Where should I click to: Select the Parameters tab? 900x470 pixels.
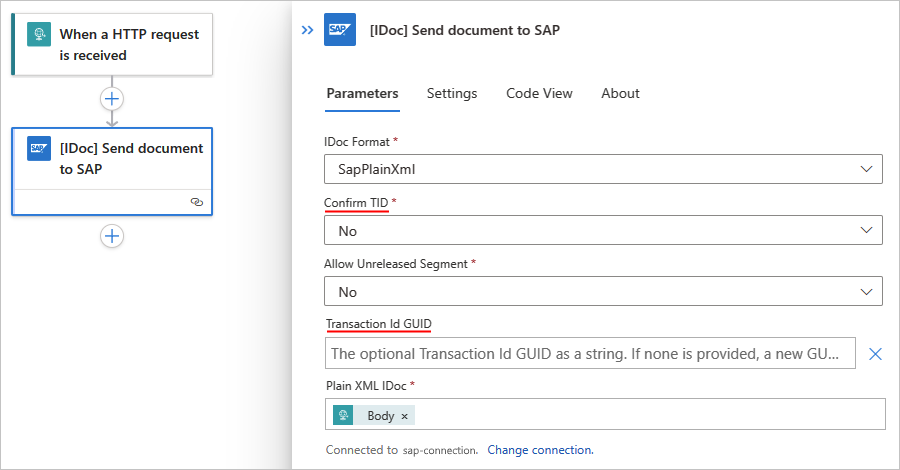click(x=362, y=93)
